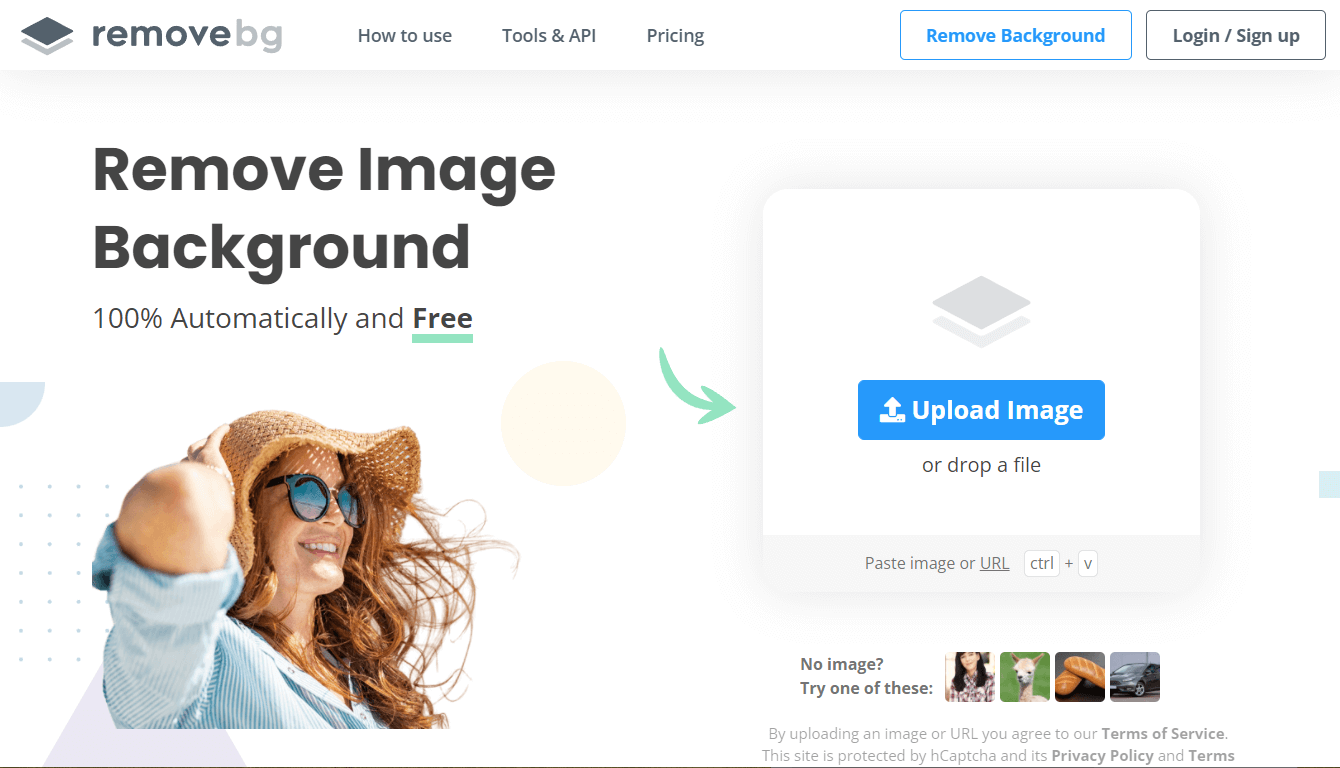
Task: Click the URL link to paste a URL
Action: pos(994,563)
